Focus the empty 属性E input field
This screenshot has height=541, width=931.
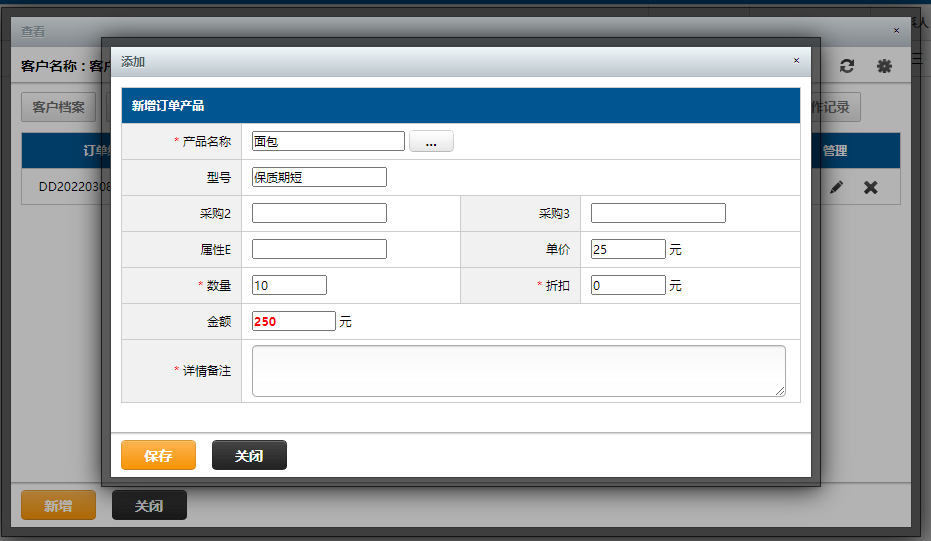(x=319, y=249)
